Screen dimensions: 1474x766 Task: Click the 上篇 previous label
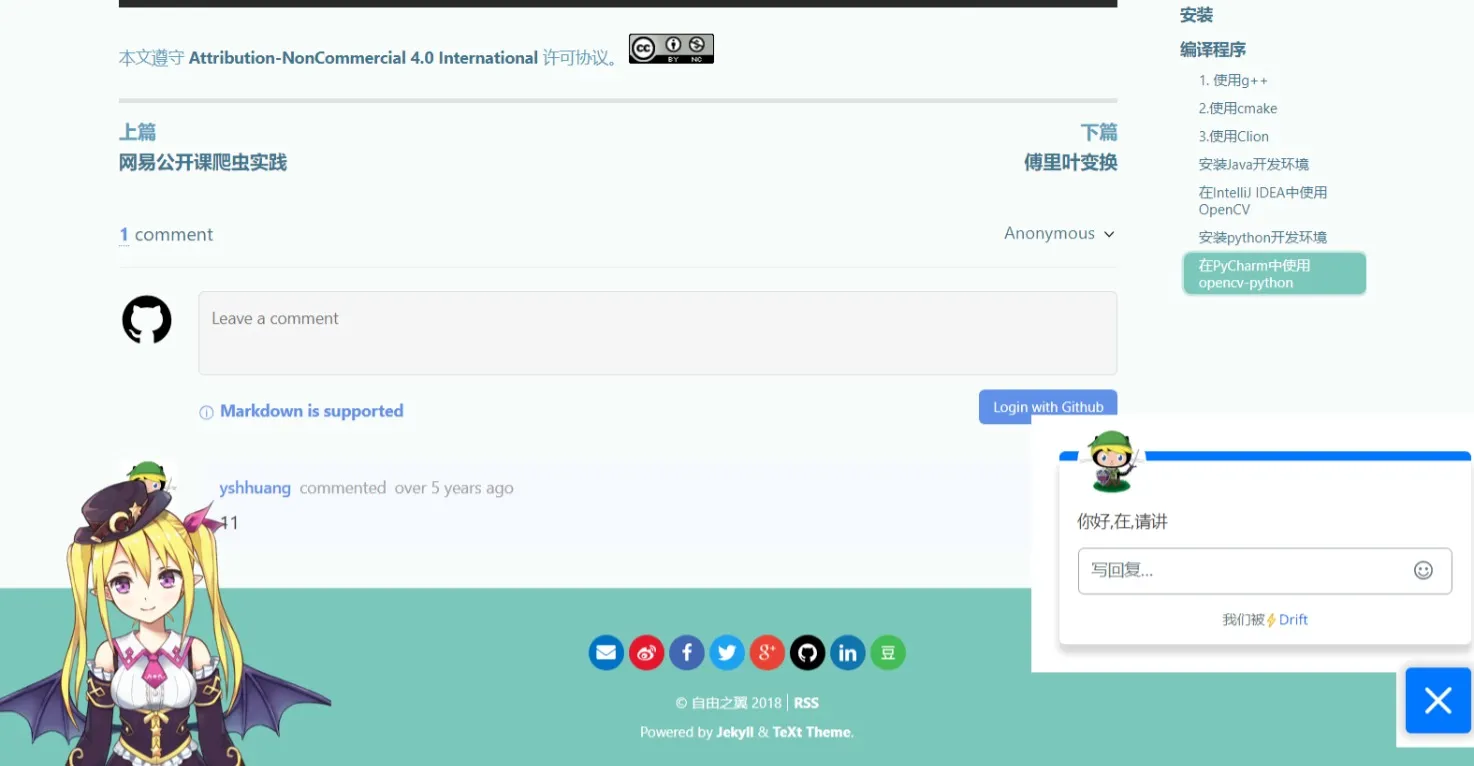(137, 132)
